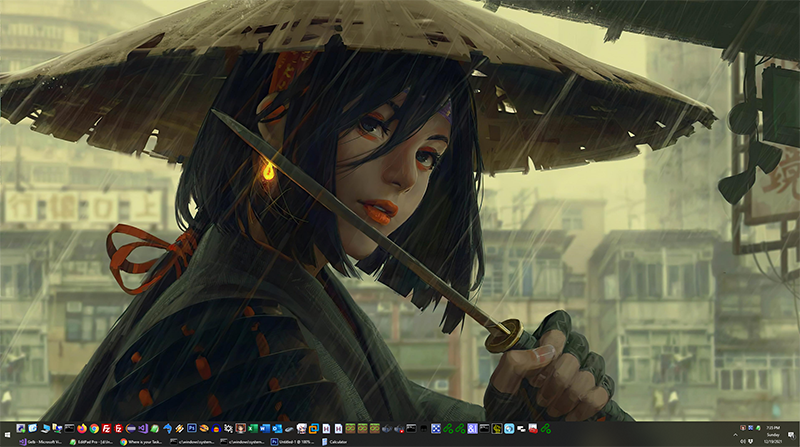Click the green shield tray icon
This screenshot has width=800, height=447.
click(x=758, y=428)
